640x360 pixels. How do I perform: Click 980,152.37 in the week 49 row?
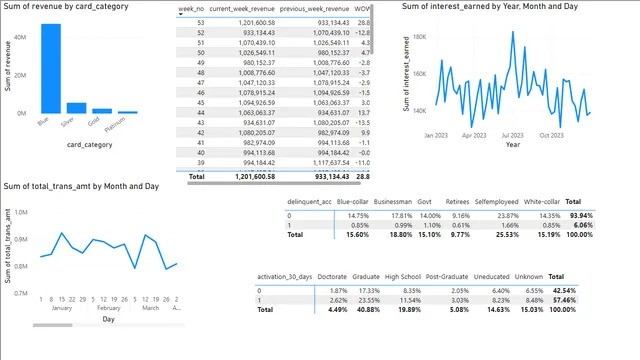[x=259, y=63]
